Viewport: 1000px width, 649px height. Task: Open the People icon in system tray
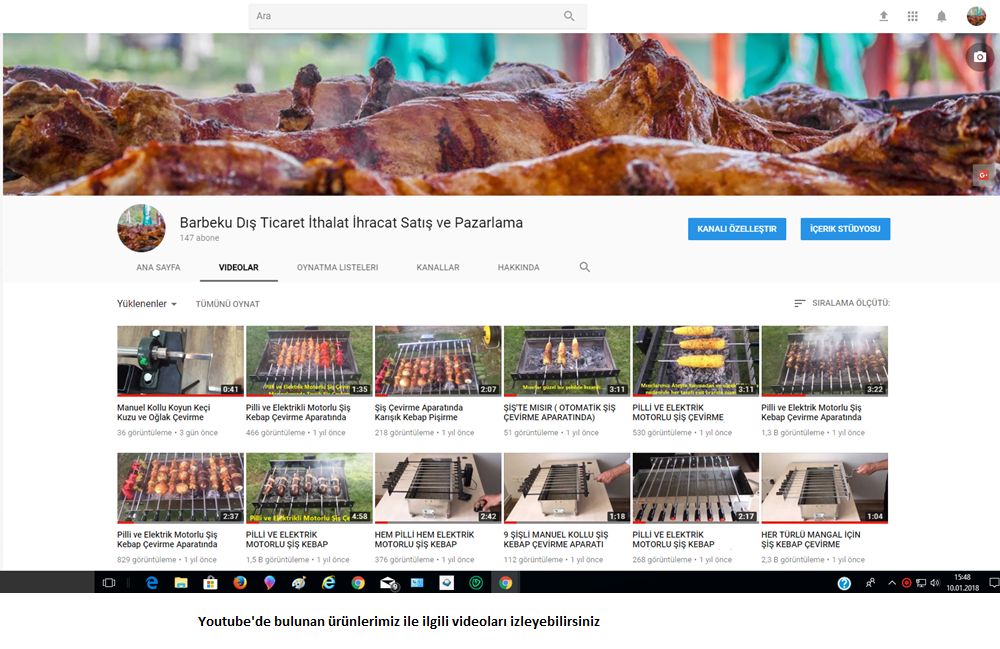click(x=870, y=583)
